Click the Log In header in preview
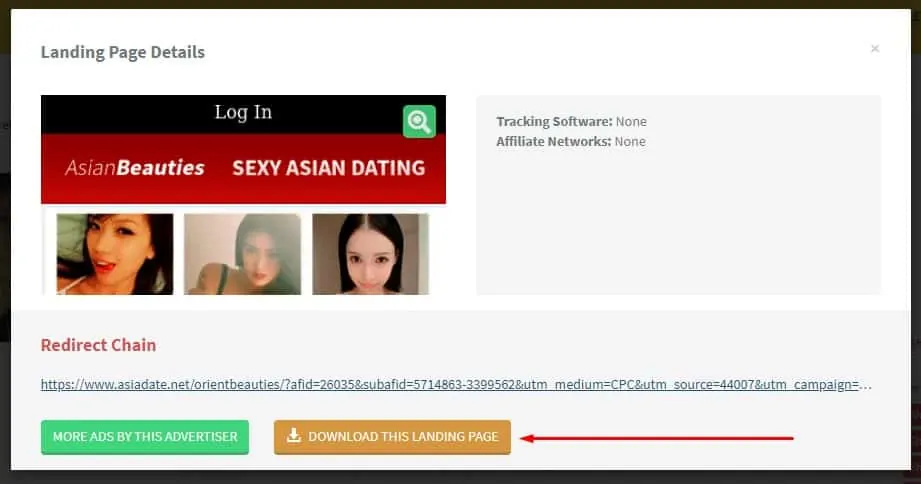This screenshot has height=484, width=921. coord(243,112)
